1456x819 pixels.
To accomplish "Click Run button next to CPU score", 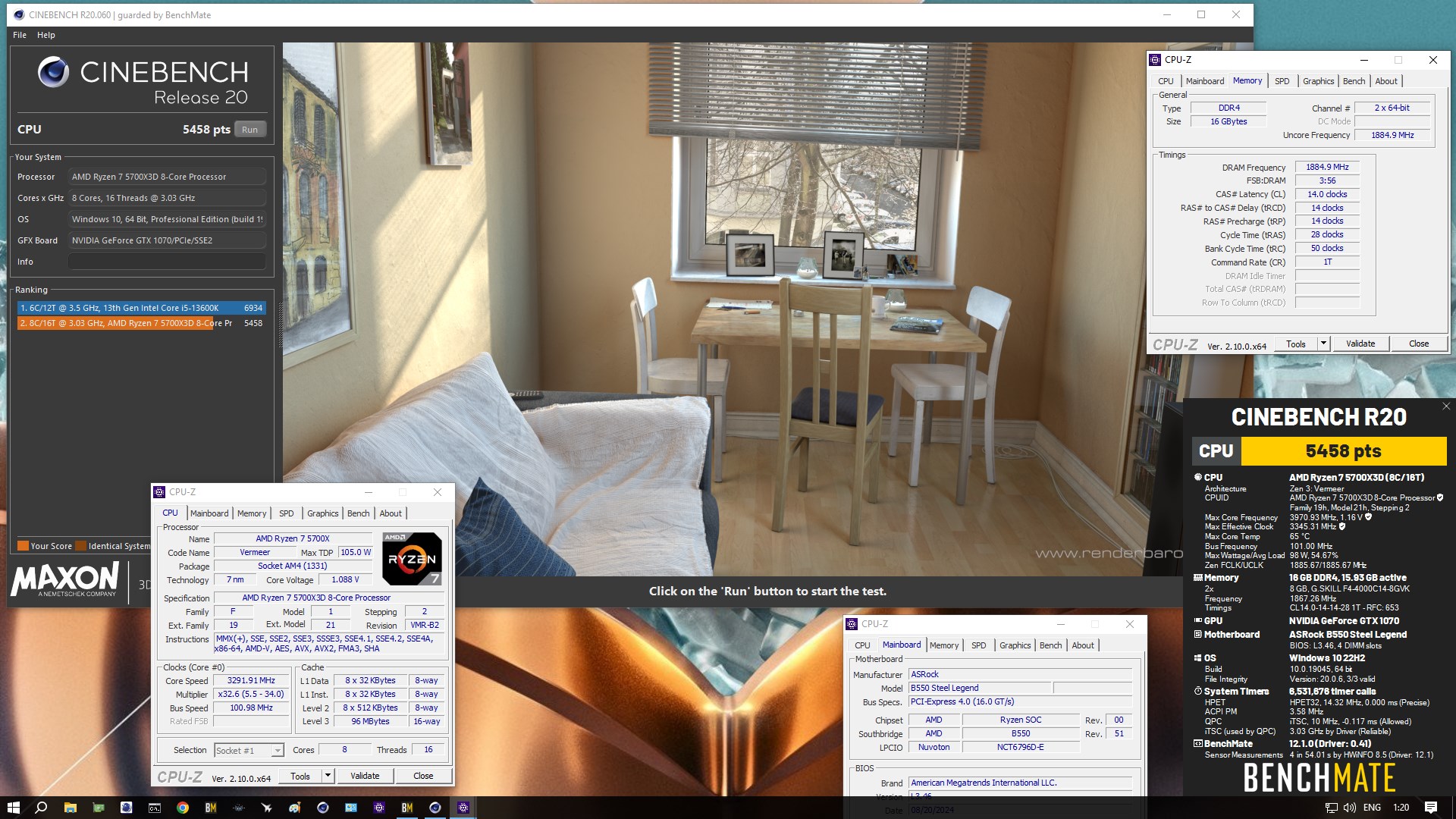I will pos(249,130).
